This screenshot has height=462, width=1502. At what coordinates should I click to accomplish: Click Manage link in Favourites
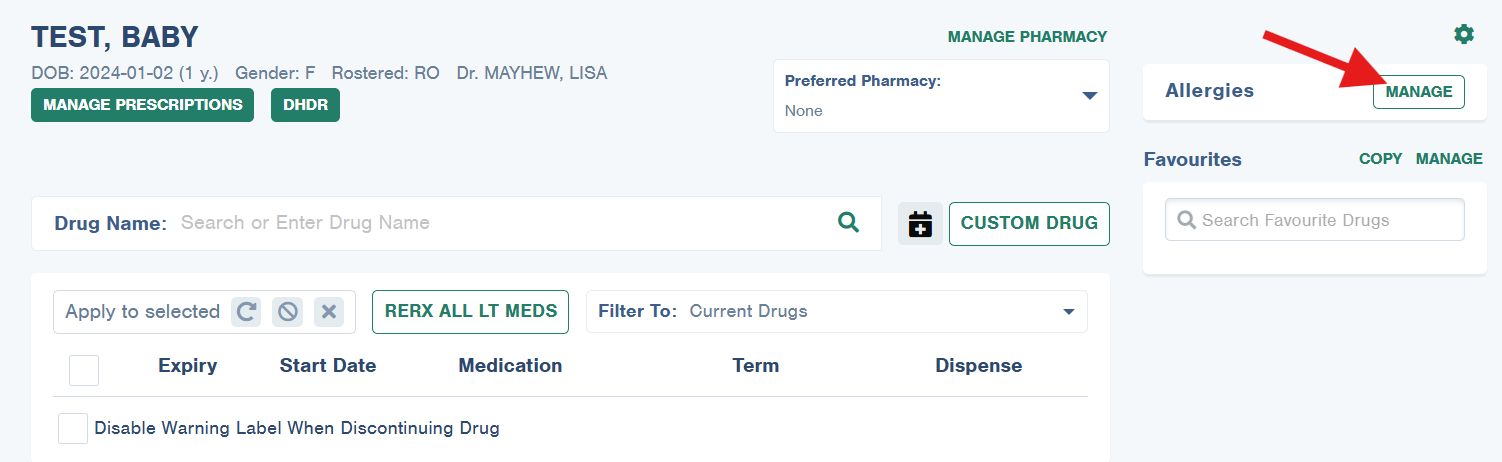(1449, 159)
